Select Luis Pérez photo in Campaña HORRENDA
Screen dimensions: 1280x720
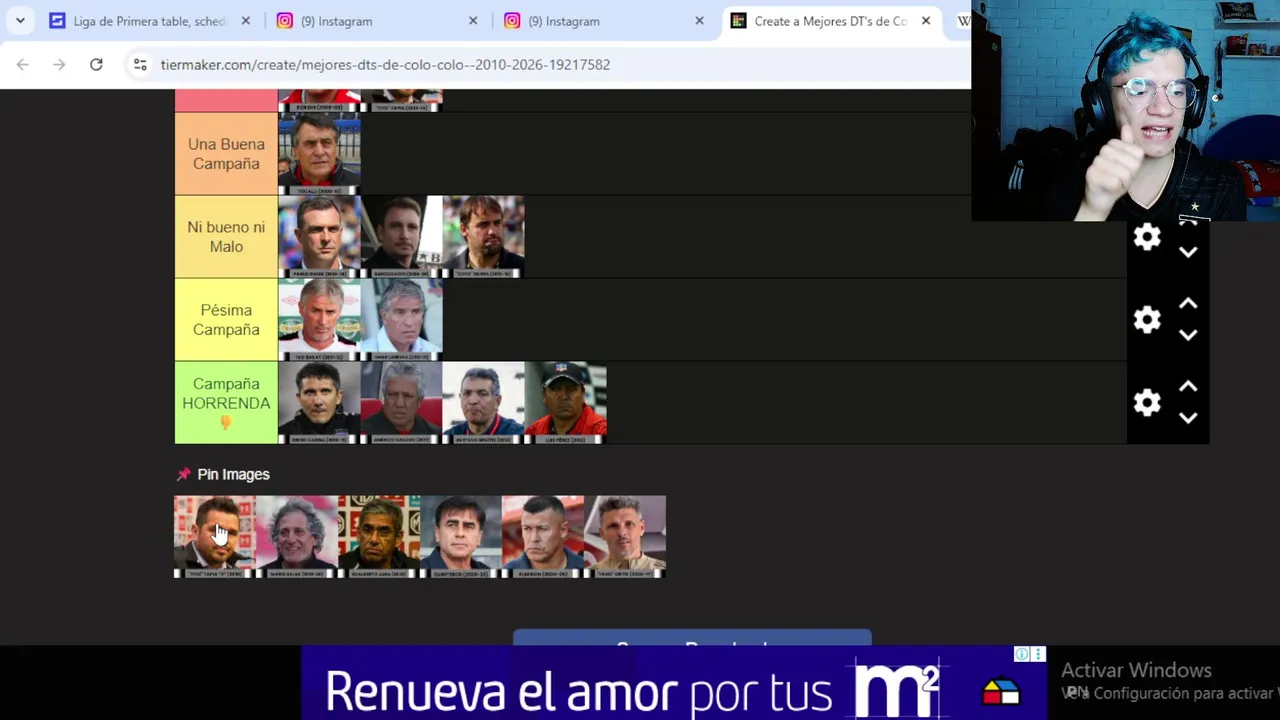565,403
